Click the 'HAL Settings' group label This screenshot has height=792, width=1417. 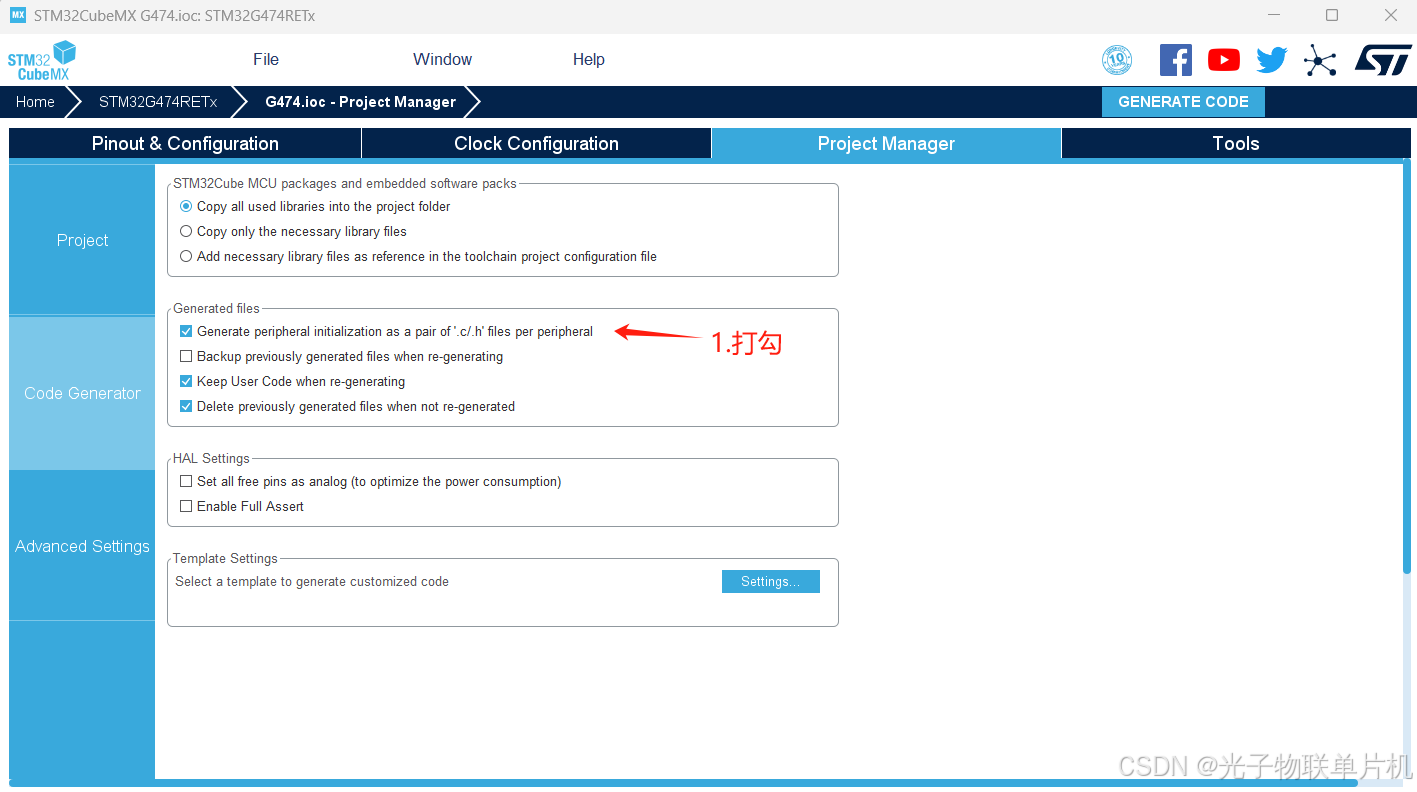211,458
